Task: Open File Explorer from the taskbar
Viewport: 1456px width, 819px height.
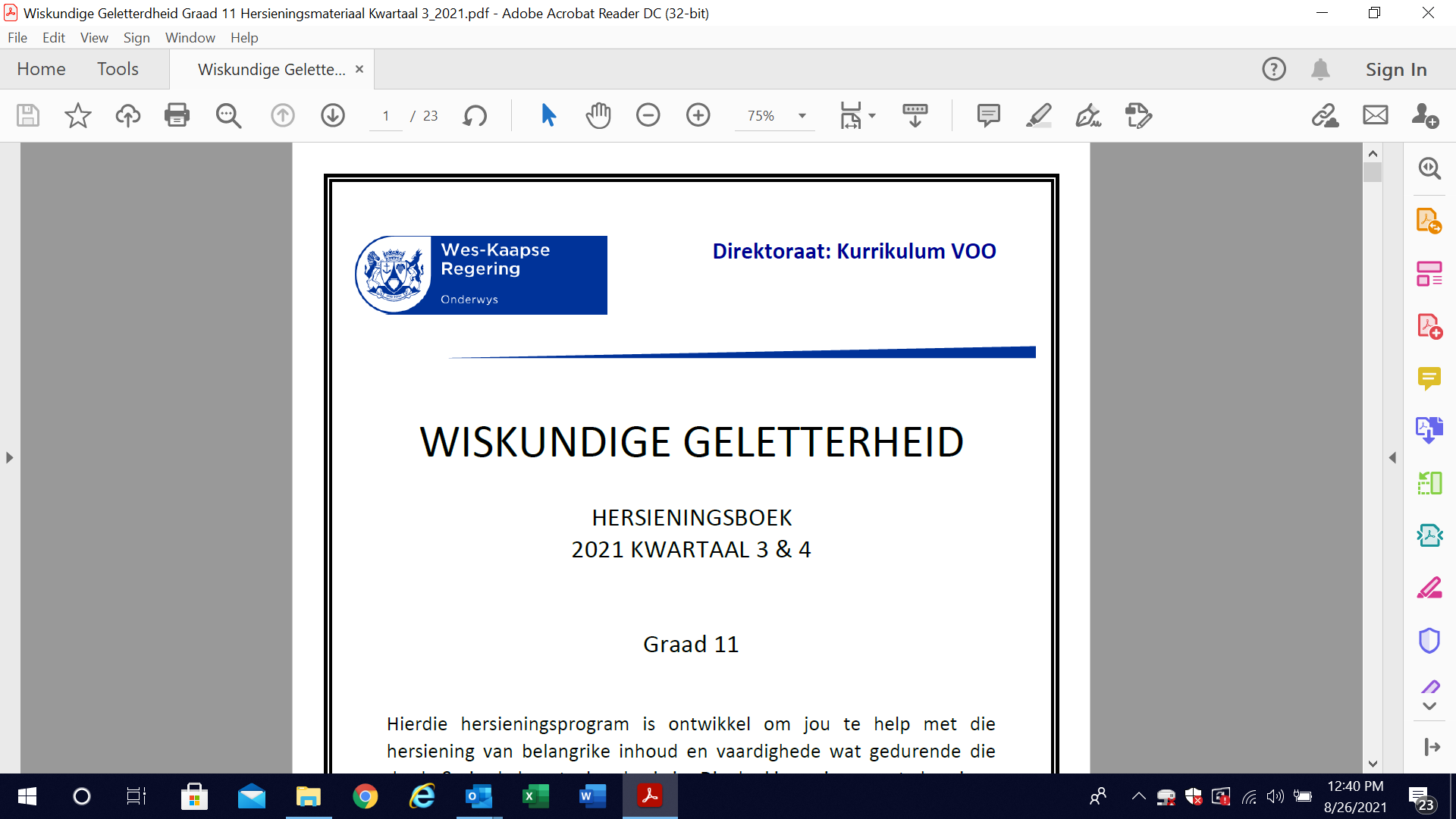Action: [x=309, y=796]
